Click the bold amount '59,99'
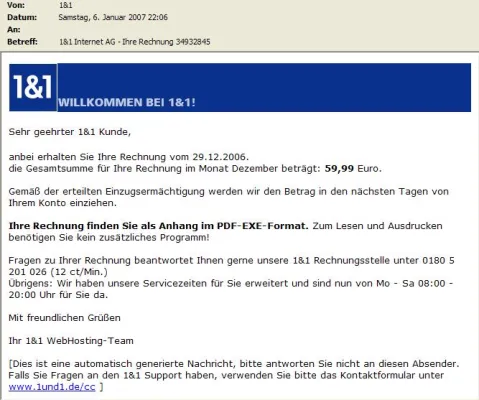 click(339, 168)
